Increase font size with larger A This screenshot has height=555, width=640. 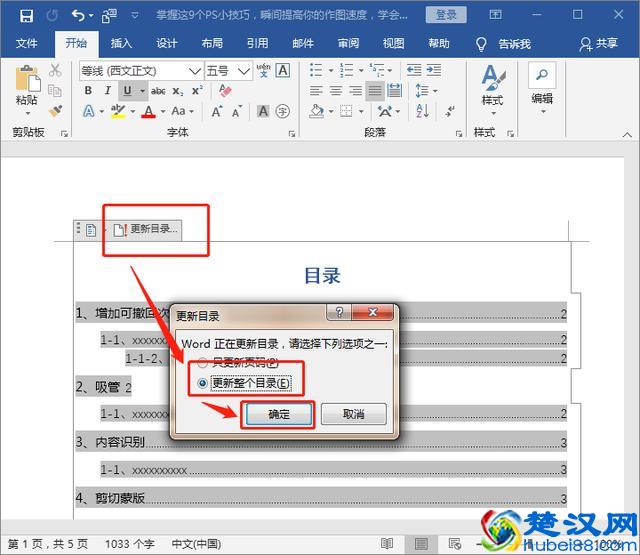click(x=217, y=111)
